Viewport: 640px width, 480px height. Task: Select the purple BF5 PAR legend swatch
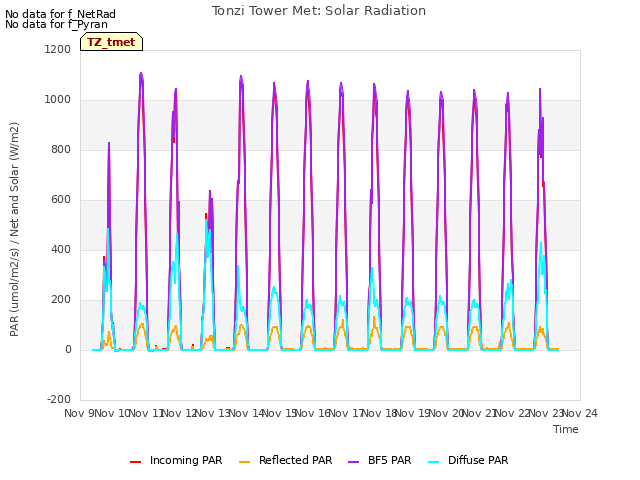tap(353, 462)
